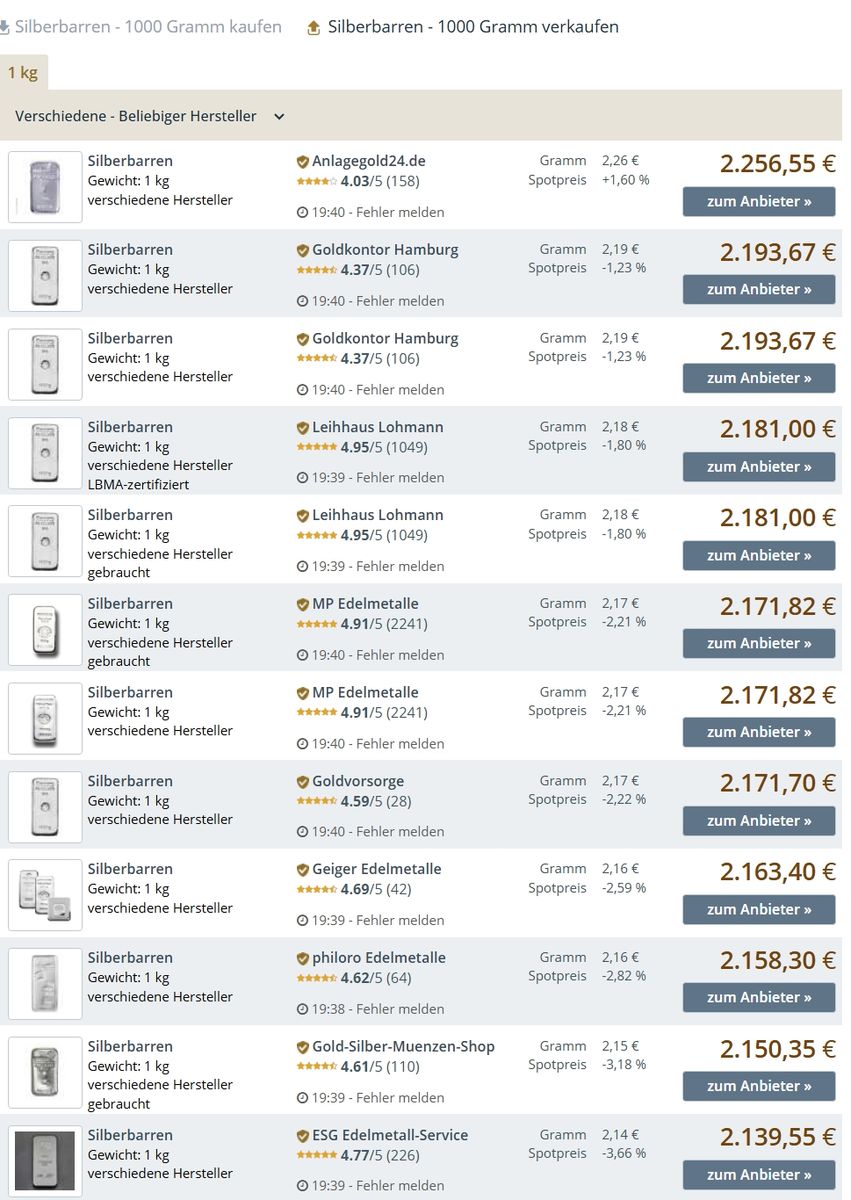Click the sell arrow icon beside "Silberbarren verkaufen"

click(x=314, y=28)
